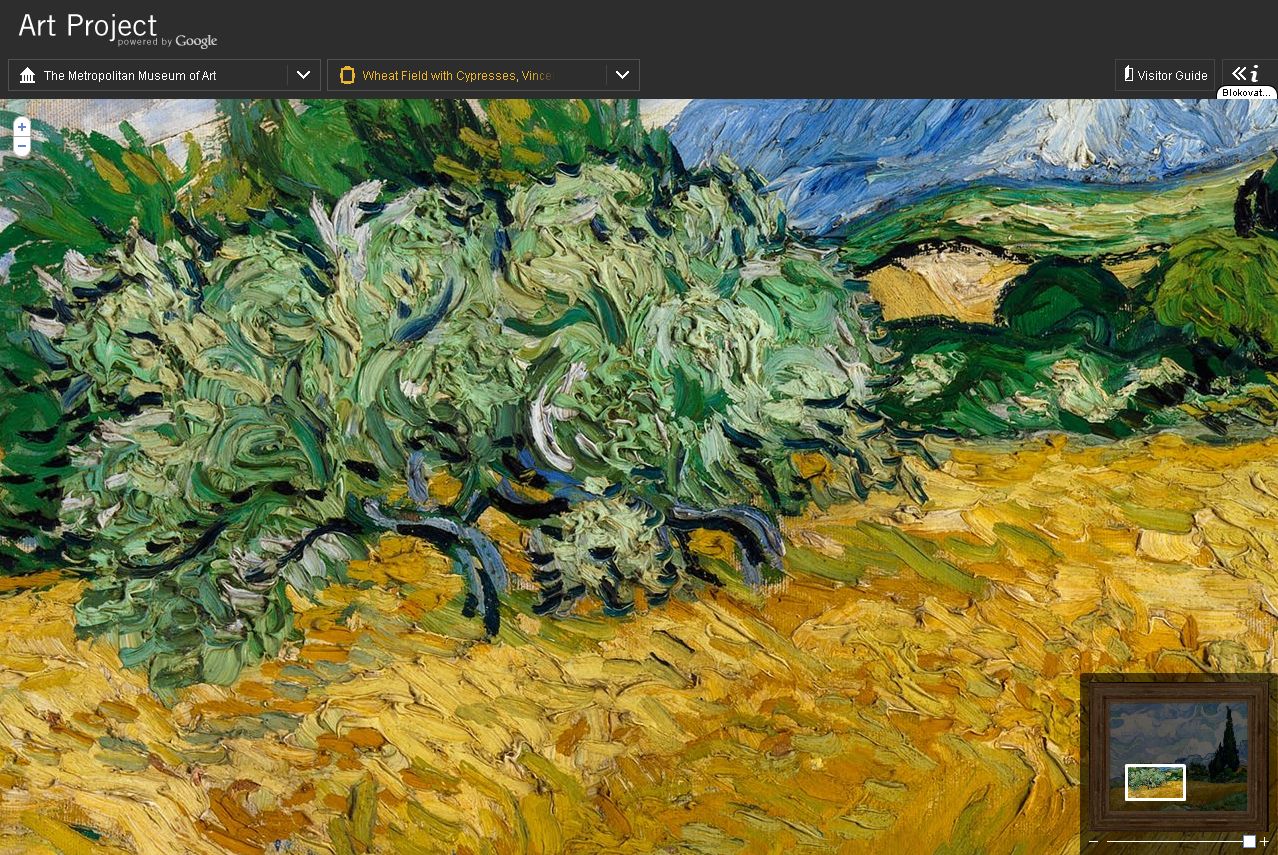The image size is (1278, 855).
Task: Expand the museum list chevron
Action: coord(303,75)
